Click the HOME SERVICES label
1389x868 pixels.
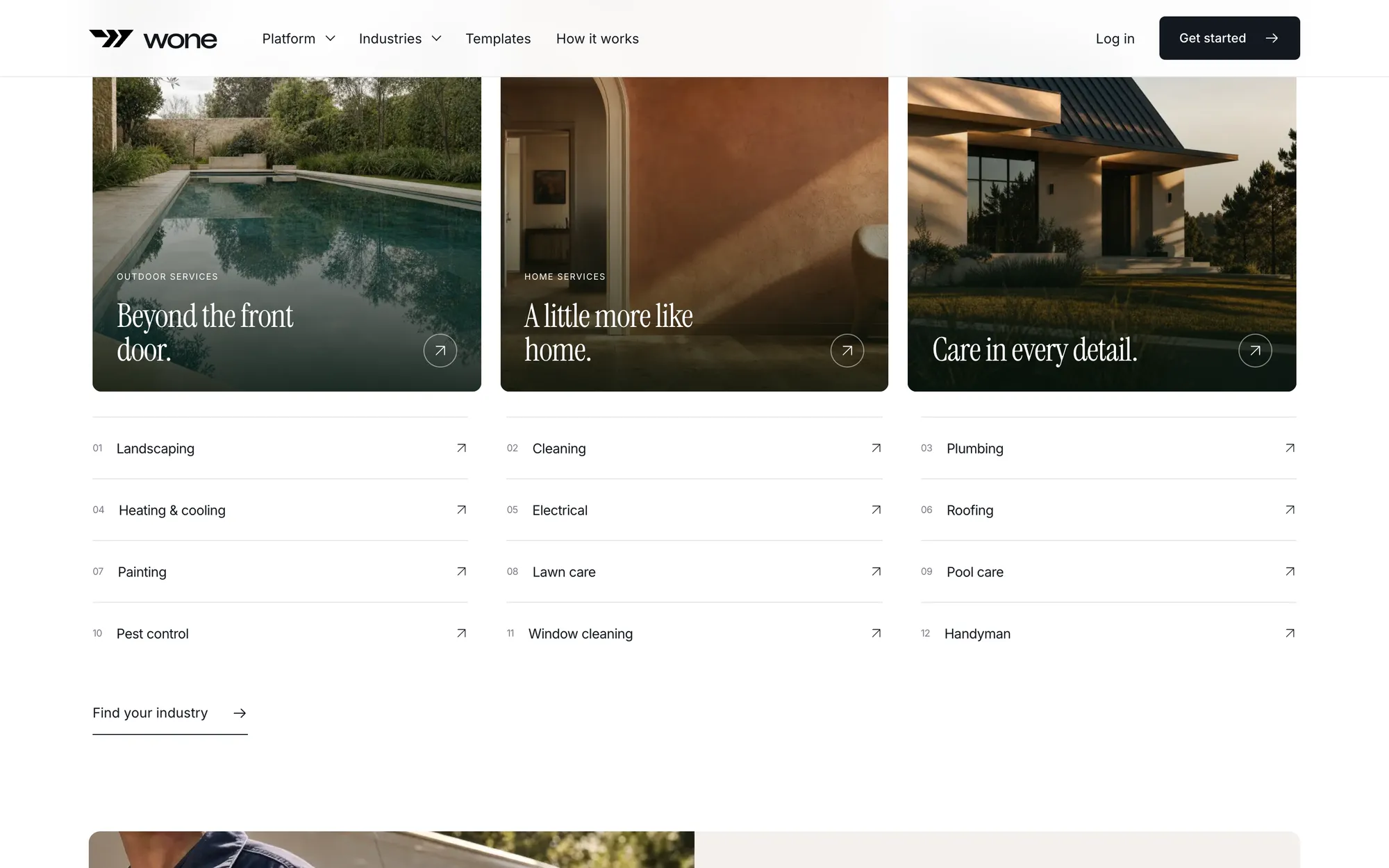[x=565, y=276]
